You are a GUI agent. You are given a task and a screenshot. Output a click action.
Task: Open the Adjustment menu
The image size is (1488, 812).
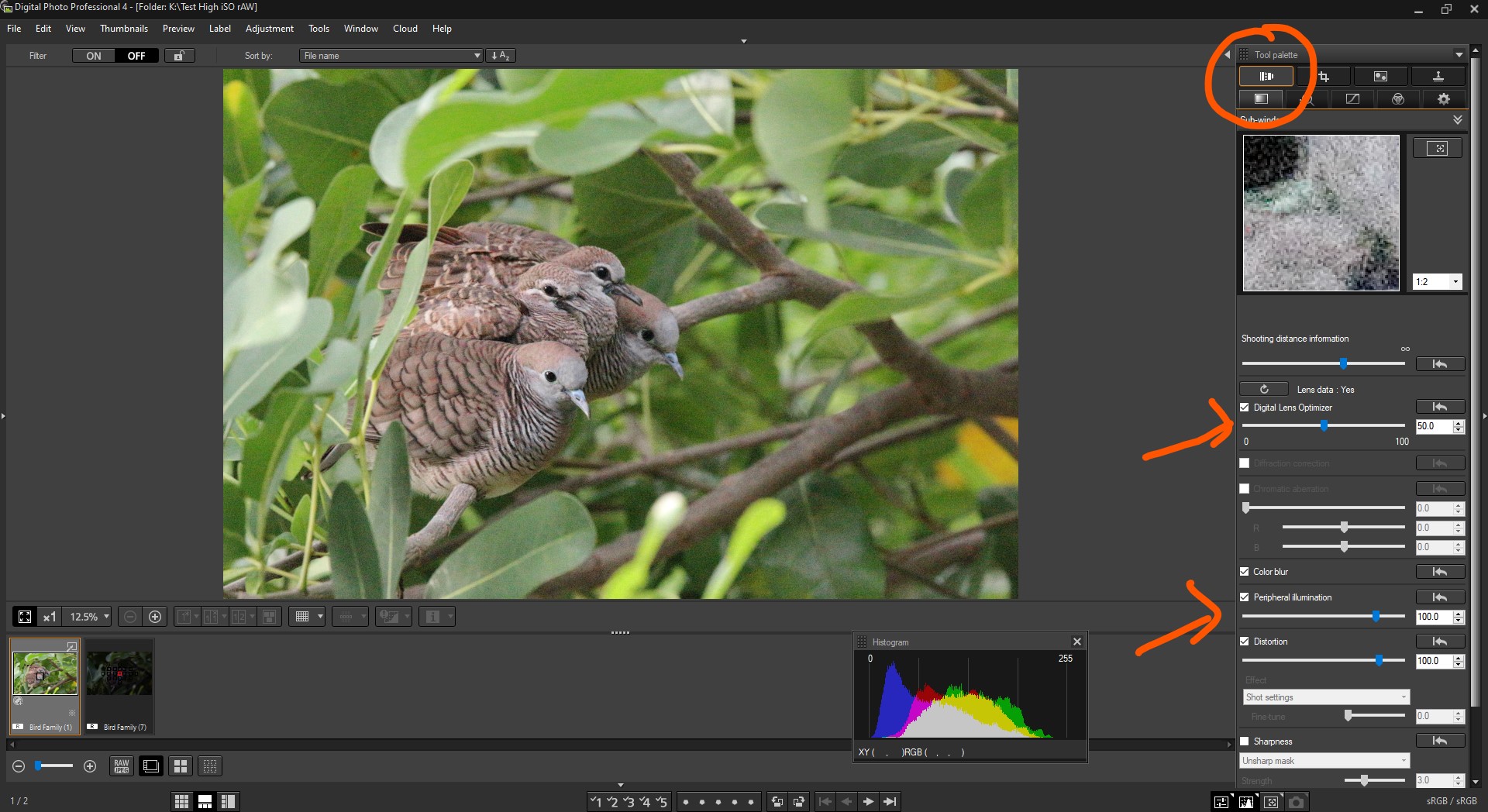click(269, 29)
